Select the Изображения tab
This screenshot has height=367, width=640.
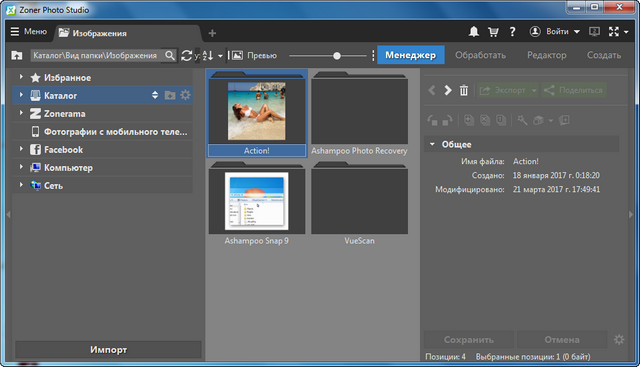click(127, 33)
